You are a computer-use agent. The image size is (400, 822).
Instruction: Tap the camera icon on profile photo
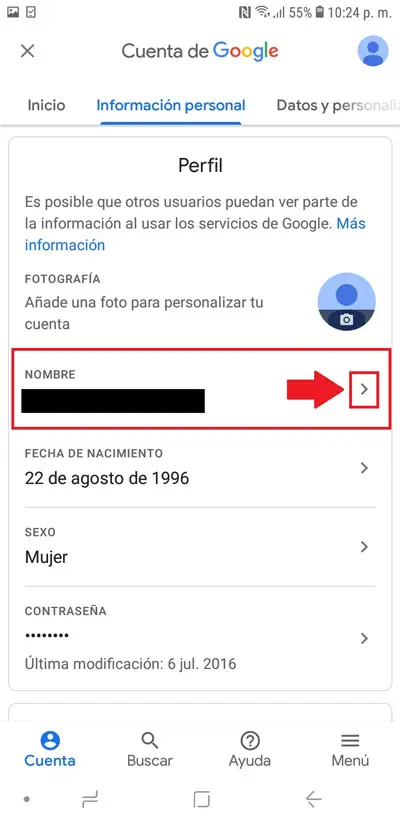(x=347, y=319)
